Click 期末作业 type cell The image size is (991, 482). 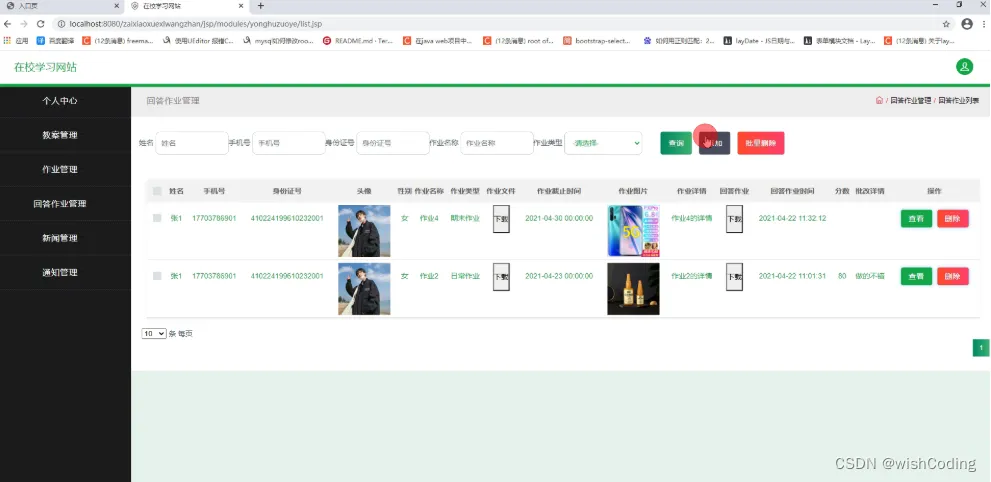click(465, 219)
